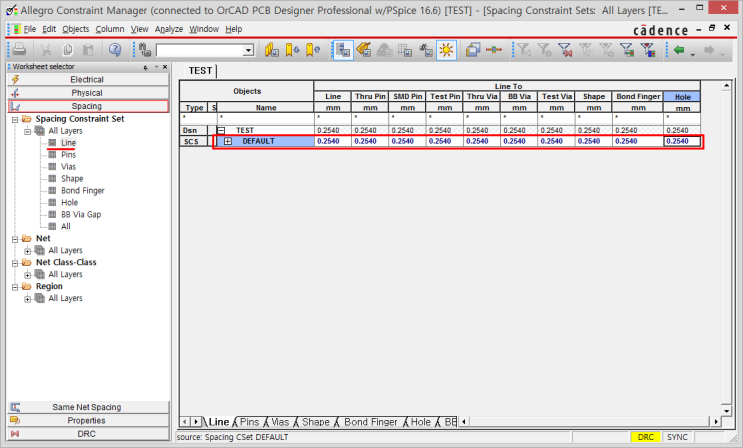
Task: Click the Copy toolbar icon
Action: [68, 50]
